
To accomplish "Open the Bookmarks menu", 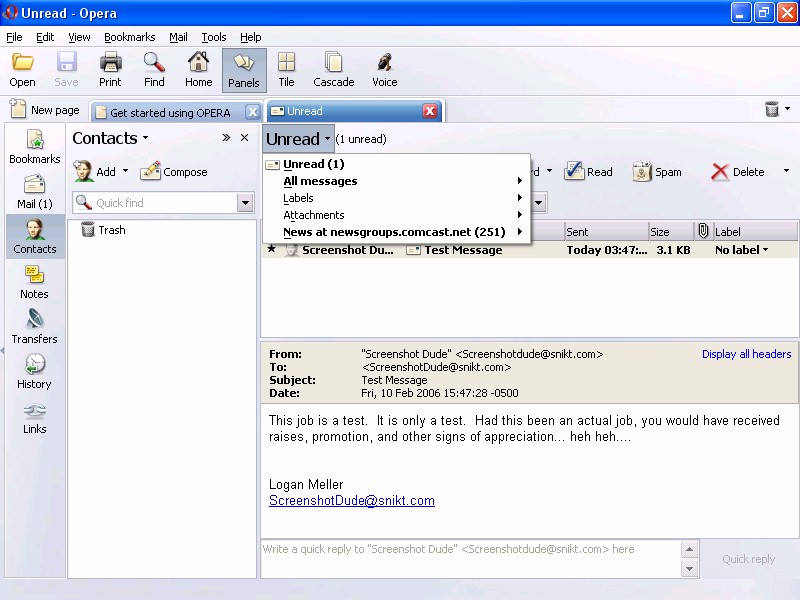I will coord(129,37).
